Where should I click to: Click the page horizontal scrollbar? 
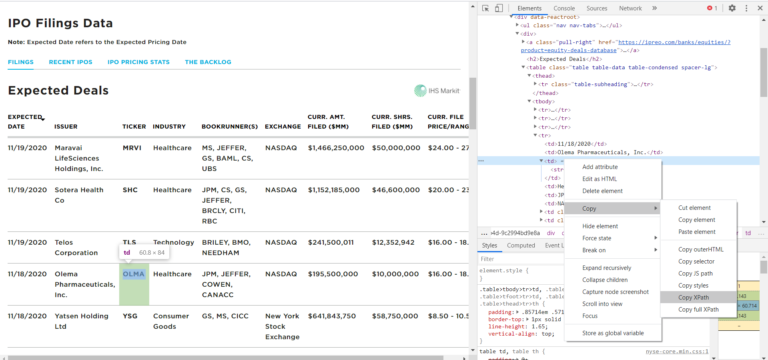(x=225, y=358)
